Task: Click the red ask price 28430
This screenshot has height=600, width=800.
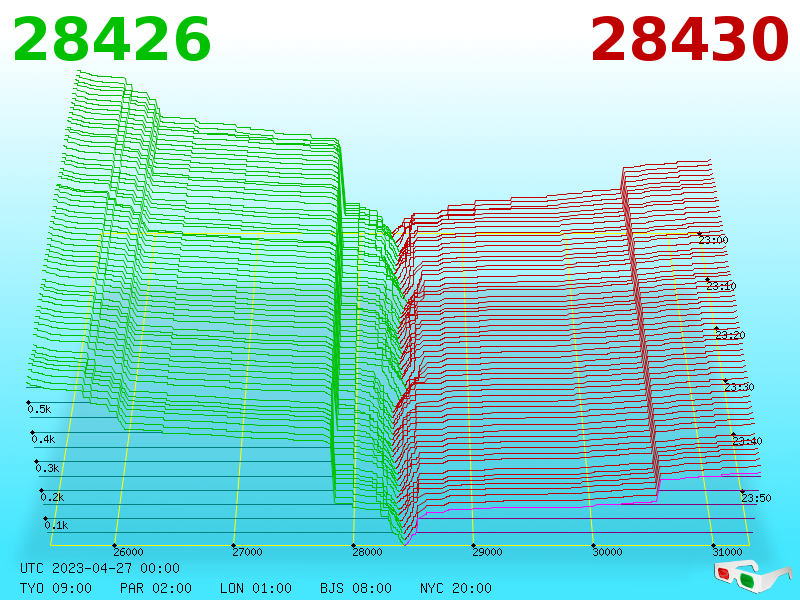Action: 689,39
